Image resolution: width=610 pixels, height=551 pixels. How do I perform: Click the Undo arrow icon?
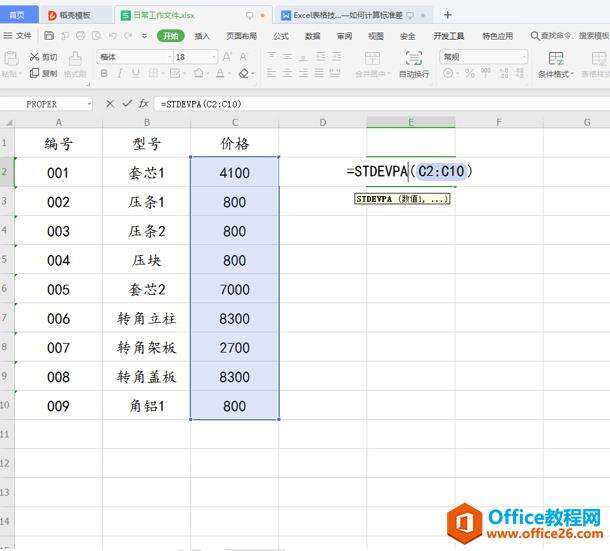[x=112, y=36]
